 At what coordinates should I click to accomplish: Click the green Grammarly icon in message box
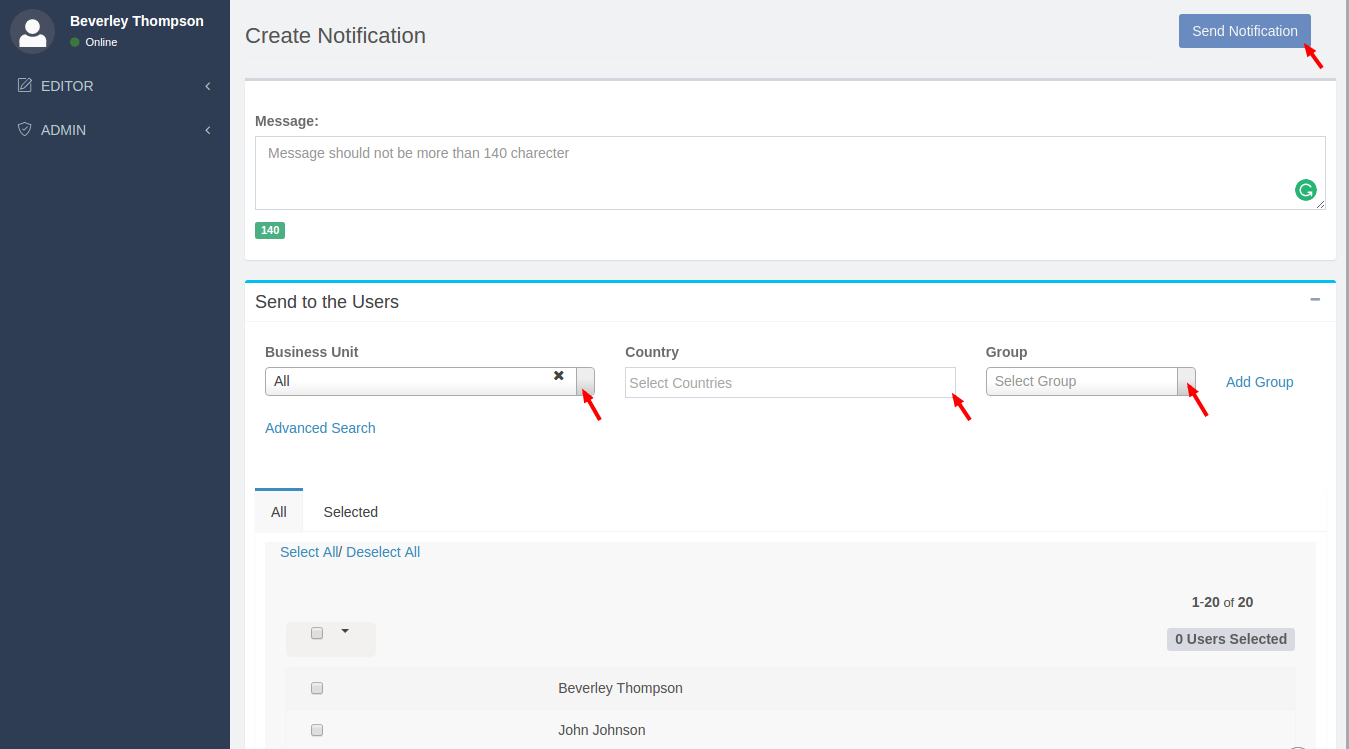[x=1305, y=190]
